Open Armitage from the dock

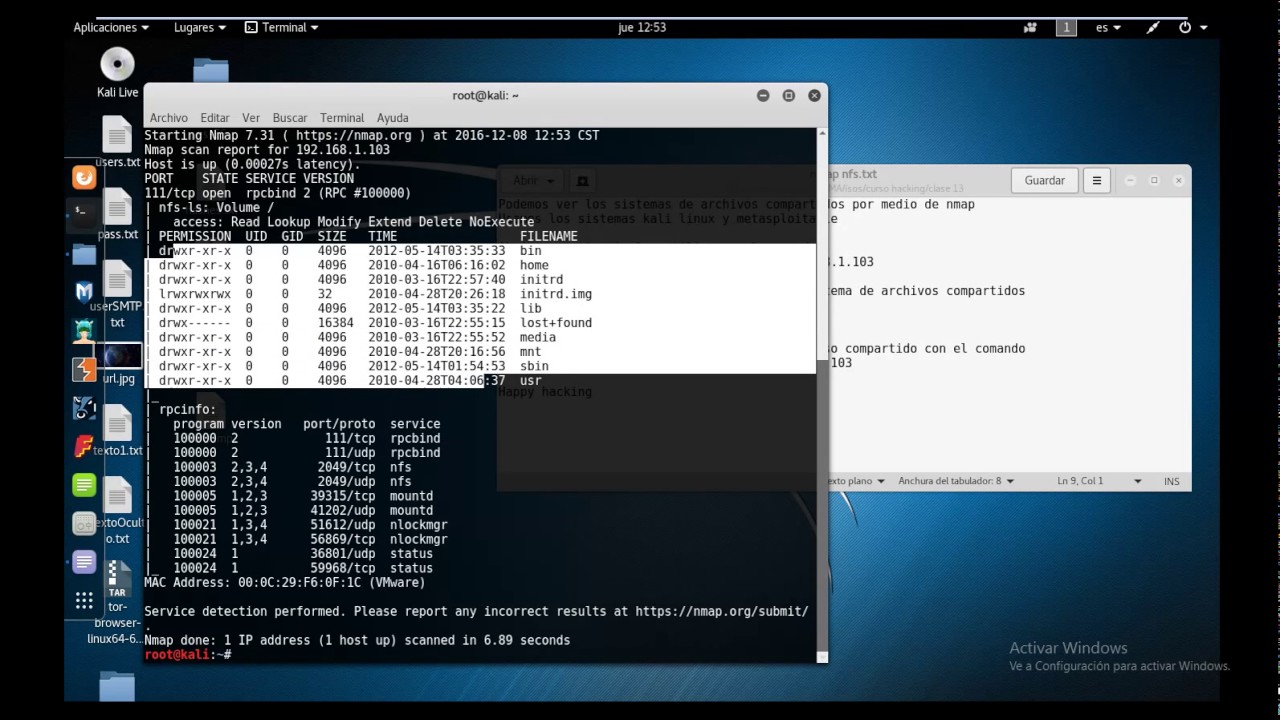tap(84, 330)
